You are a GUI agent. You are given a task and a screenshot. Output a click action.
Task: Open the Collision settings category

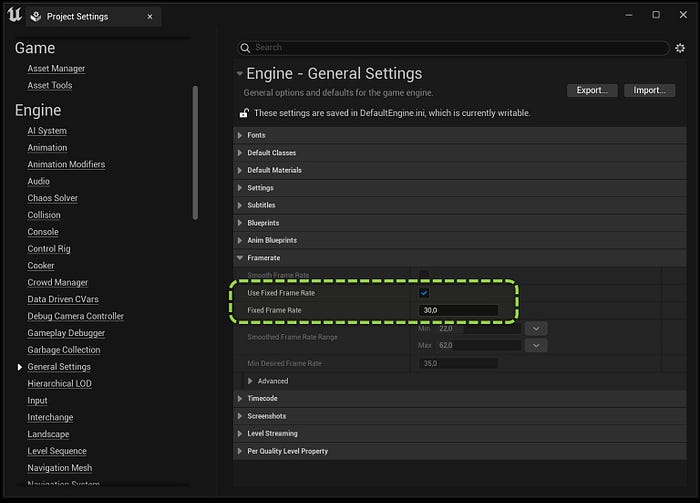[x=44, y=215]
